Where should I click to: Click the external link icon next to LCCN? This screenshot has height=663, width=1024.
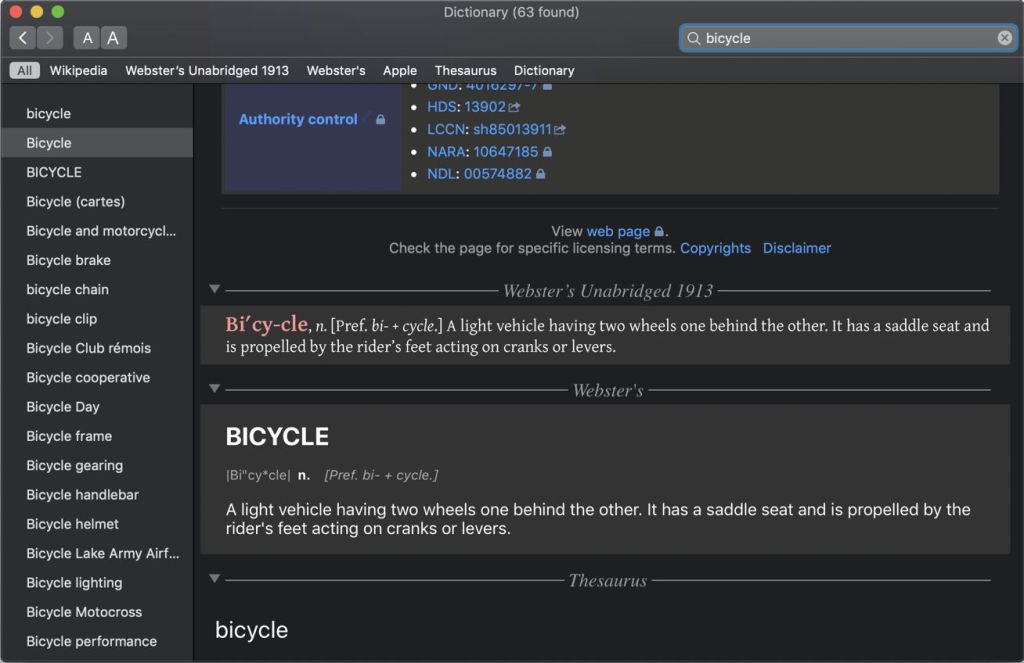[560, 130]
